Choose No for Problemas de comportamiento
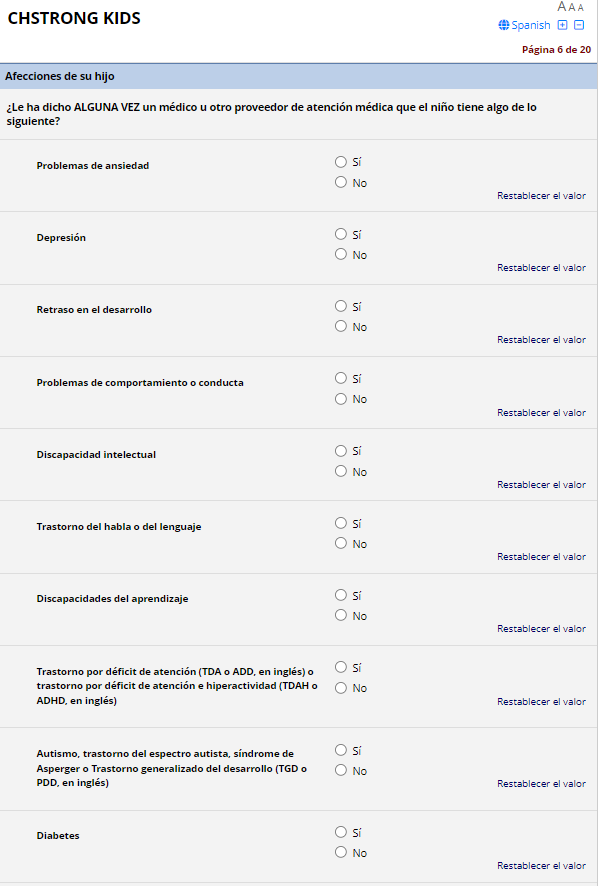 (x=340, y=399)
